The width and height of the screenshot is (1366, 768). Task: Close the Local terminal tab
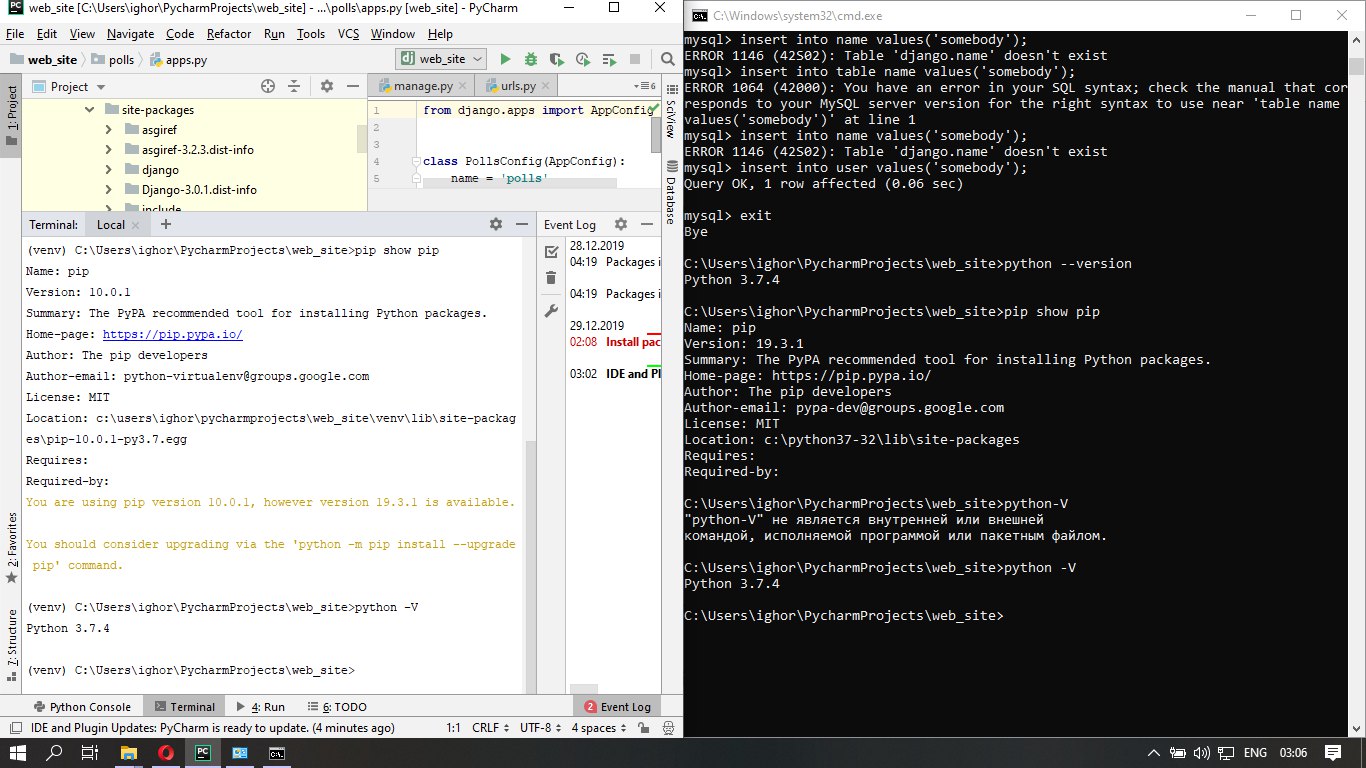pyautogui.click(x=137, y=225)
